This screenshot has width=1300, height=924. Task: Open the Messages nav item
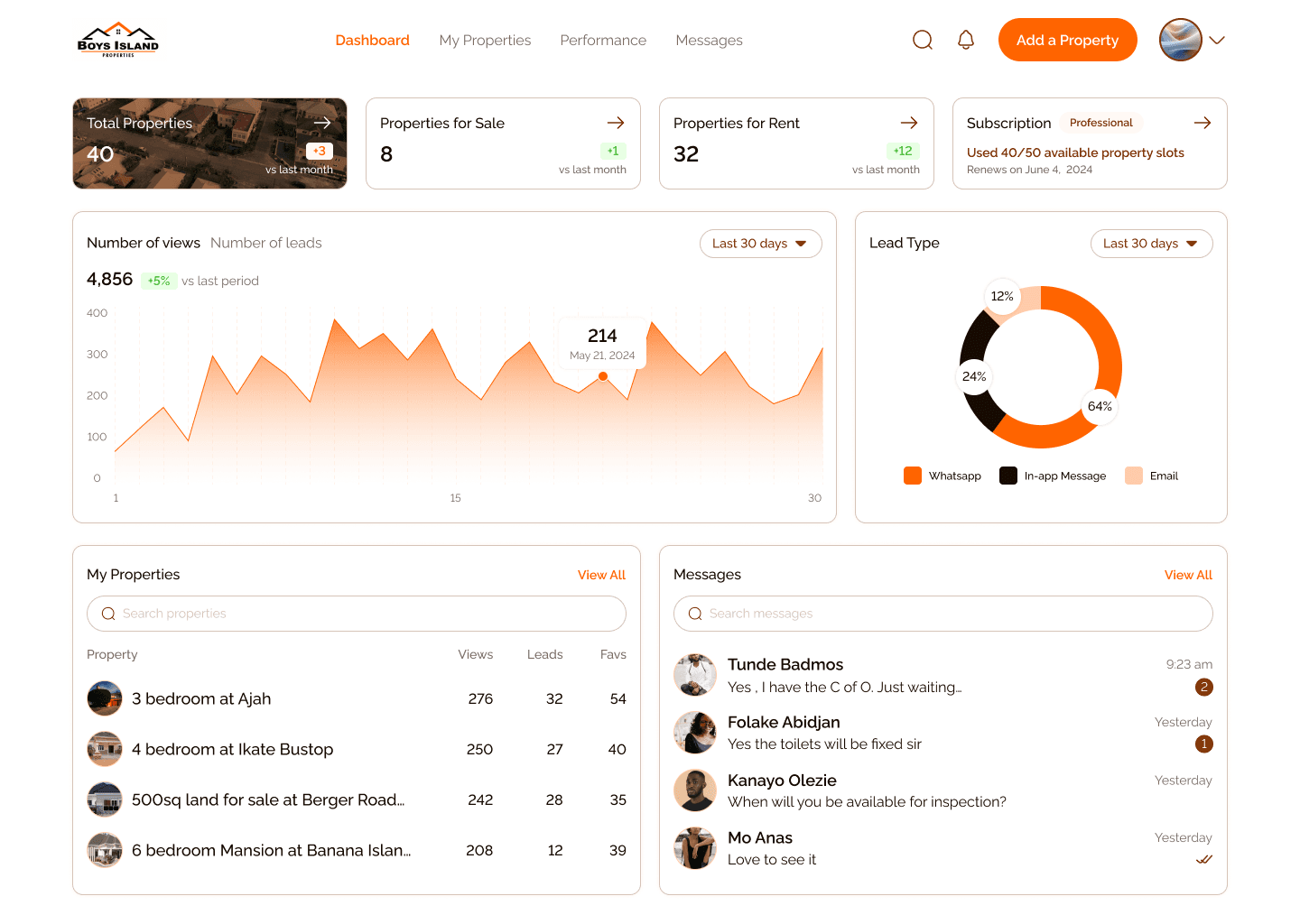[x=709, y=40]
